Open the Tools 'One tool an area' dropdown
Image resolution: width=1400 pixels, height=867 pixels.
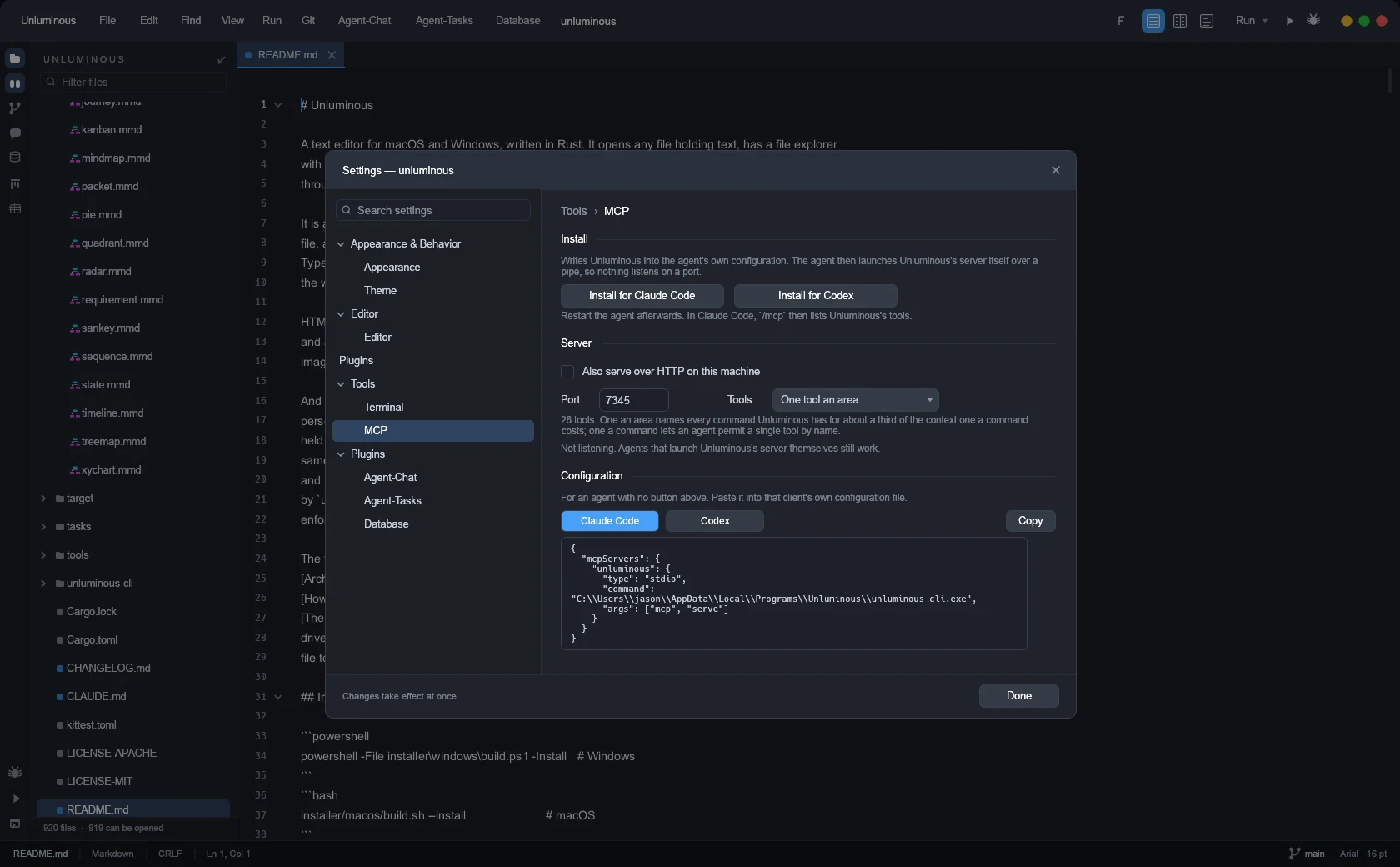[x=855, y=400]
